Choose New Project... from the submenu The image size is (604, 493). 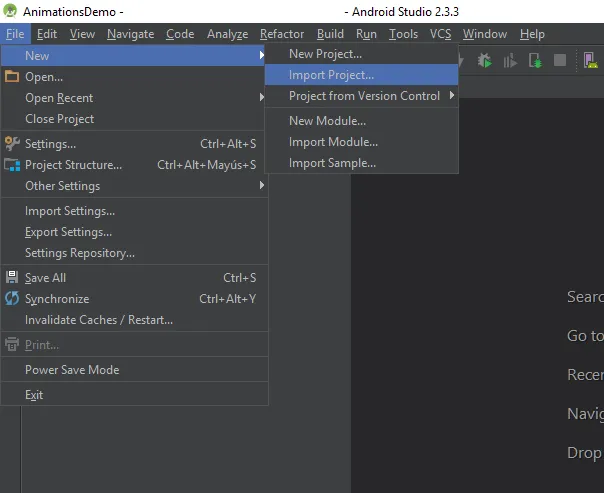pyautogui.click(x=362, y=54)
